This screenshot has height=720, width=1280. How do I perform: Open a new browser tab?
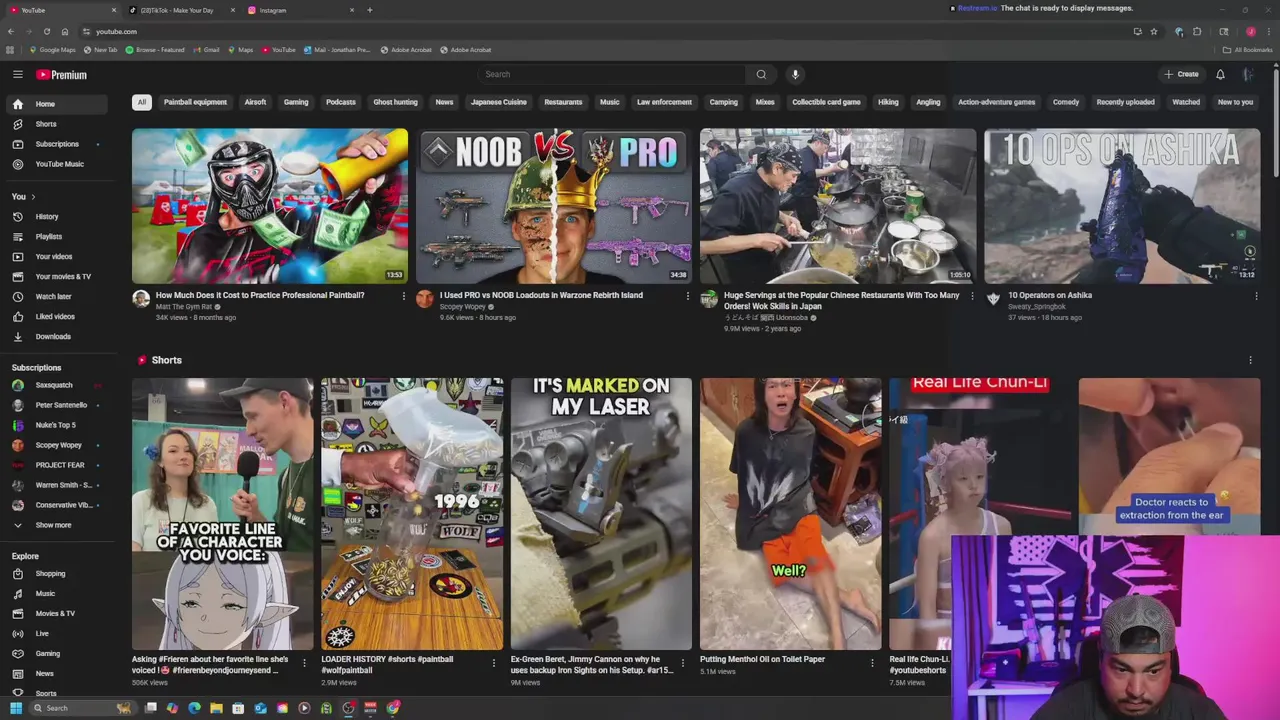point(370,10)
